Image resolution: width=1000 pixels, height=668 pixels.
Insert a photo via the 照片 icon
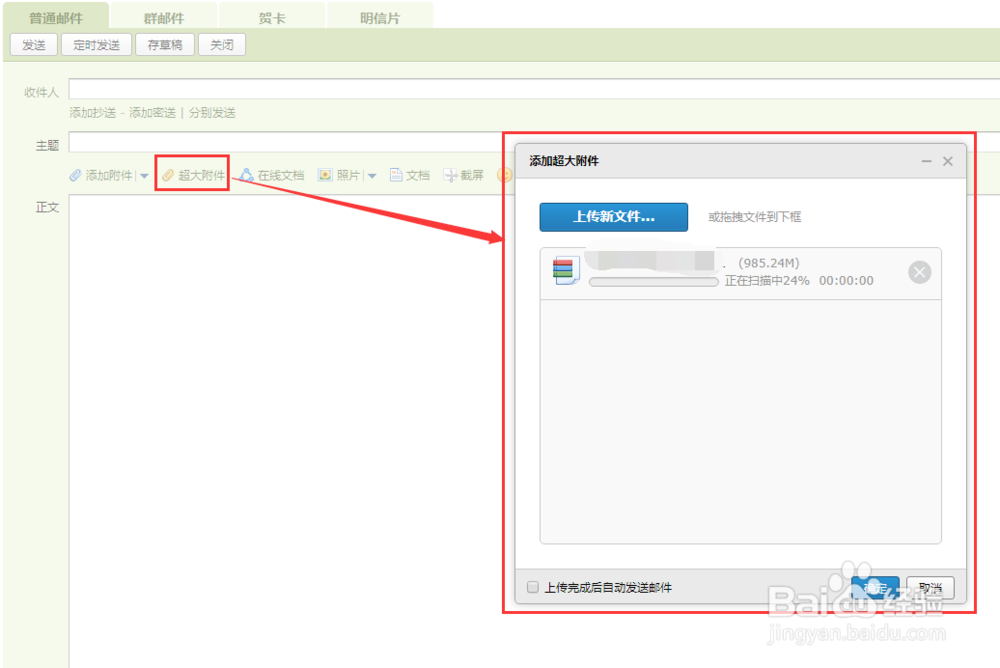326,174
